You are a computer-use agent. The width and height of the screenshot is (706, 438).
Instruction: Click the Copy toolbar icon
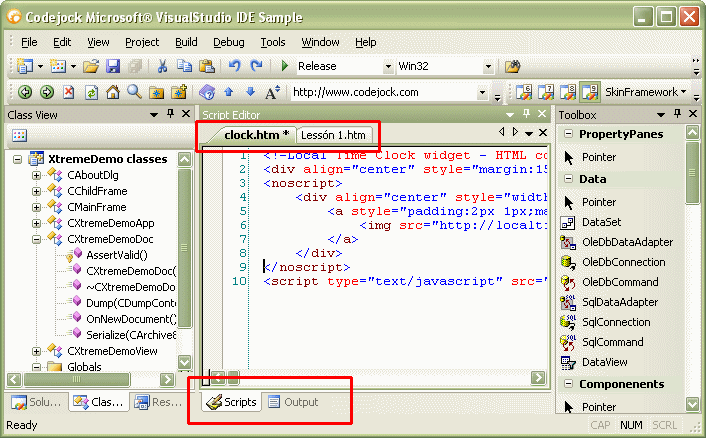click(184, 67)
